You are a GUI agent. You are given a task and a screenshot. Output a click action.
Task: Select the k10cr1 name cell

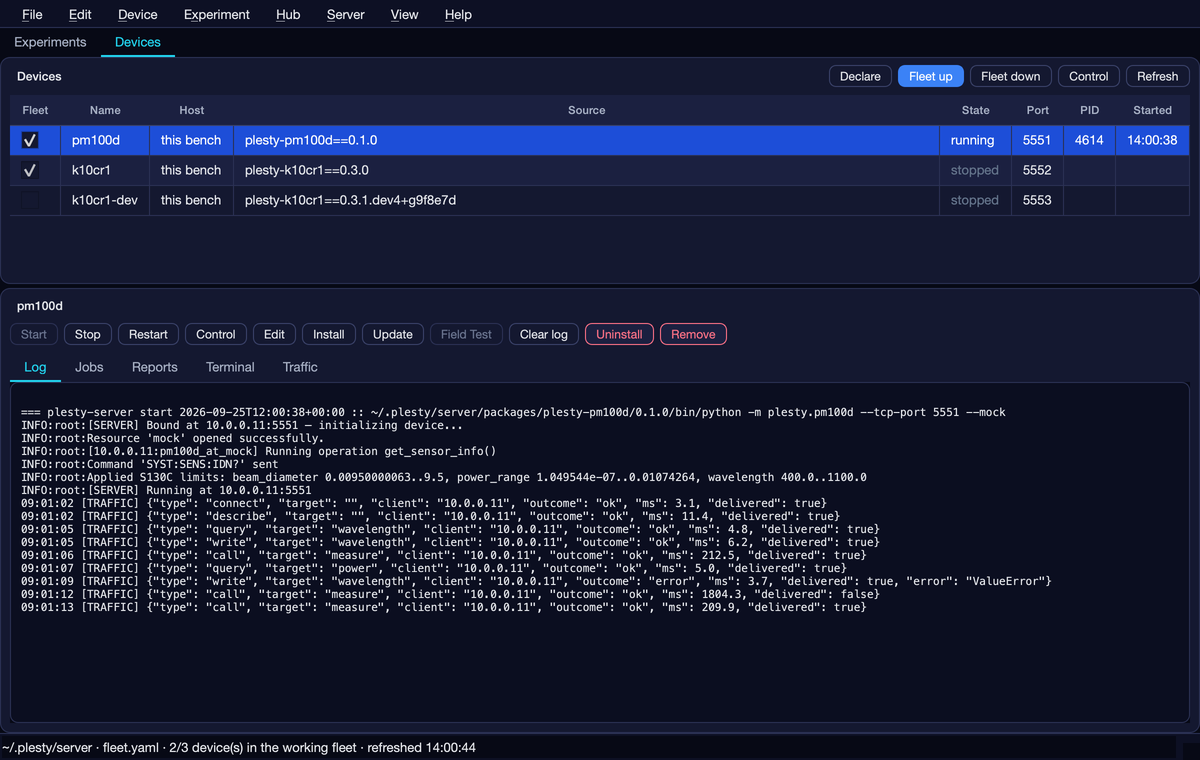pos(105,170)
